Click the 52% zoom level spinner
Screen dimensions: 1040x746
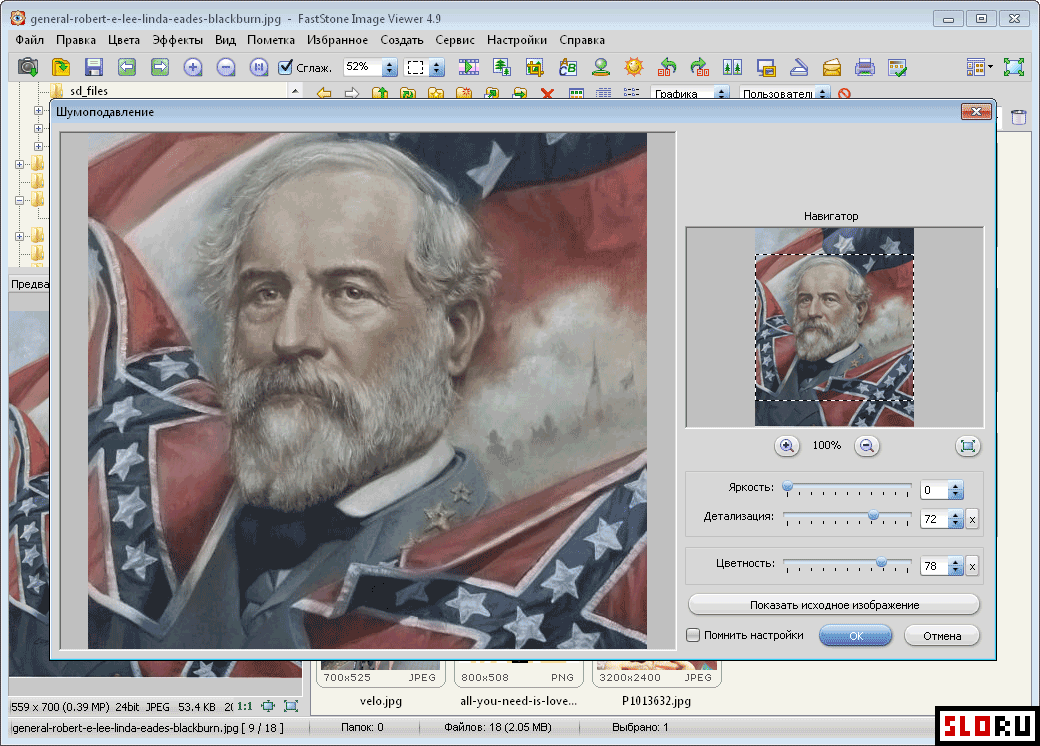(x=390, y=68)
